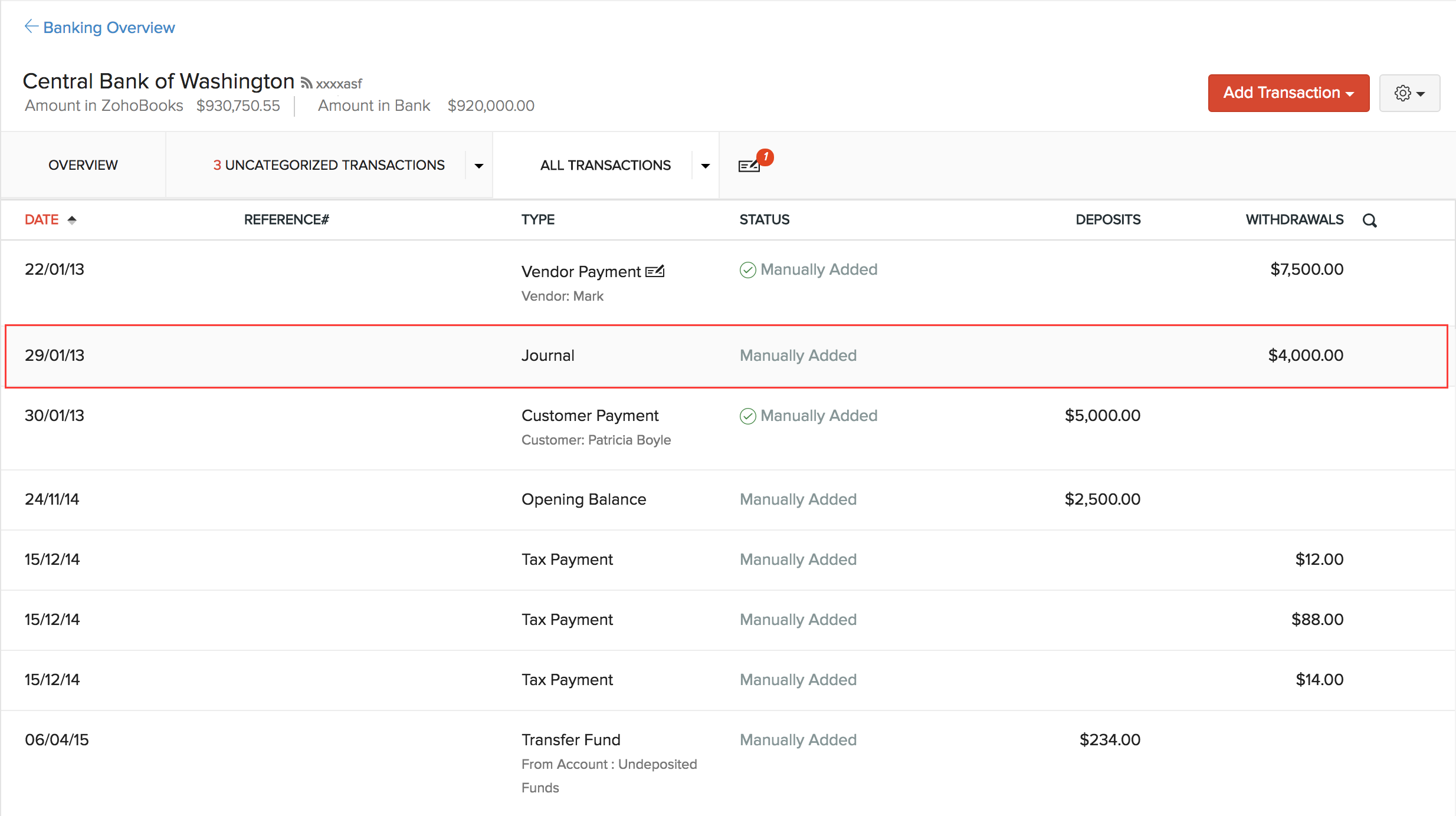Viewport: 1456px width, 816px height.
Task: Open the Add Transaction dropdown
Action: tap(1288, 93)
